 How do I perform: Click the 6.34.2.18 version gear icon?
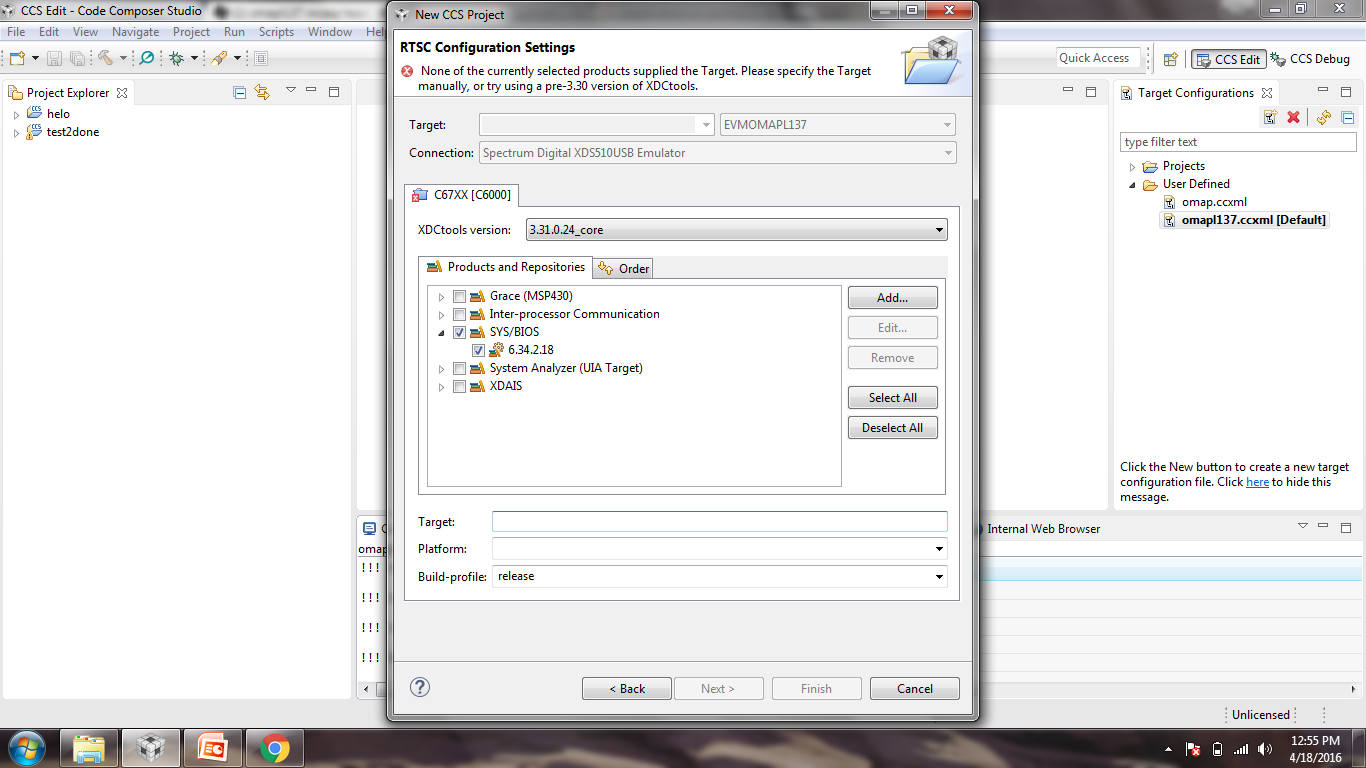[x=496, y=350]
